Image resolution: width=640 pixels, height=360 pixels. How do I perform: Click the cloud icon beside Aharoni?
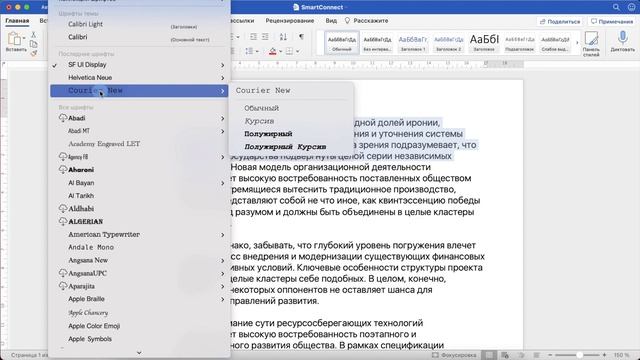click(x=62, y=169)
